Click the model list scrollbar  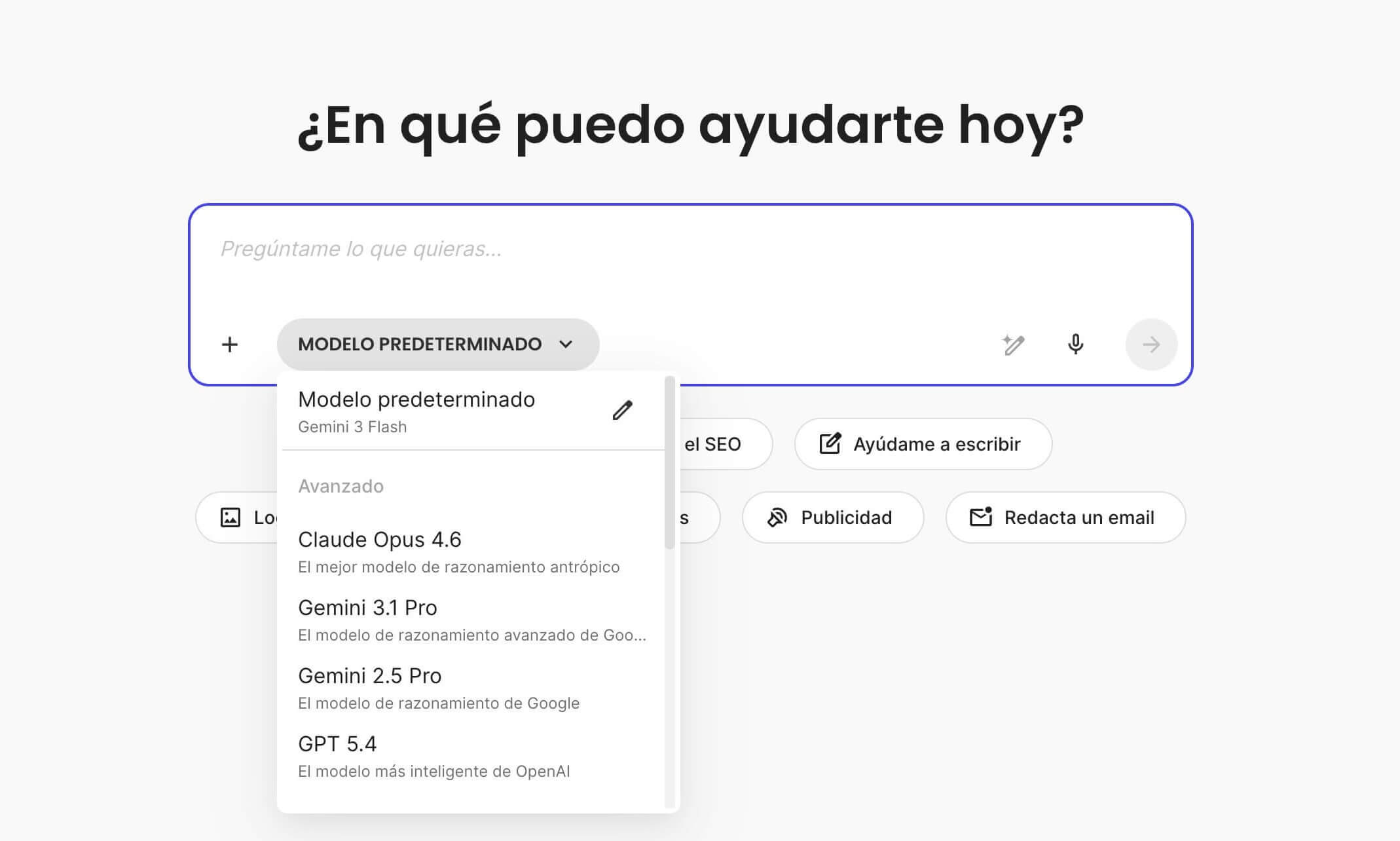pyautogui.click(x=669, y=462)
